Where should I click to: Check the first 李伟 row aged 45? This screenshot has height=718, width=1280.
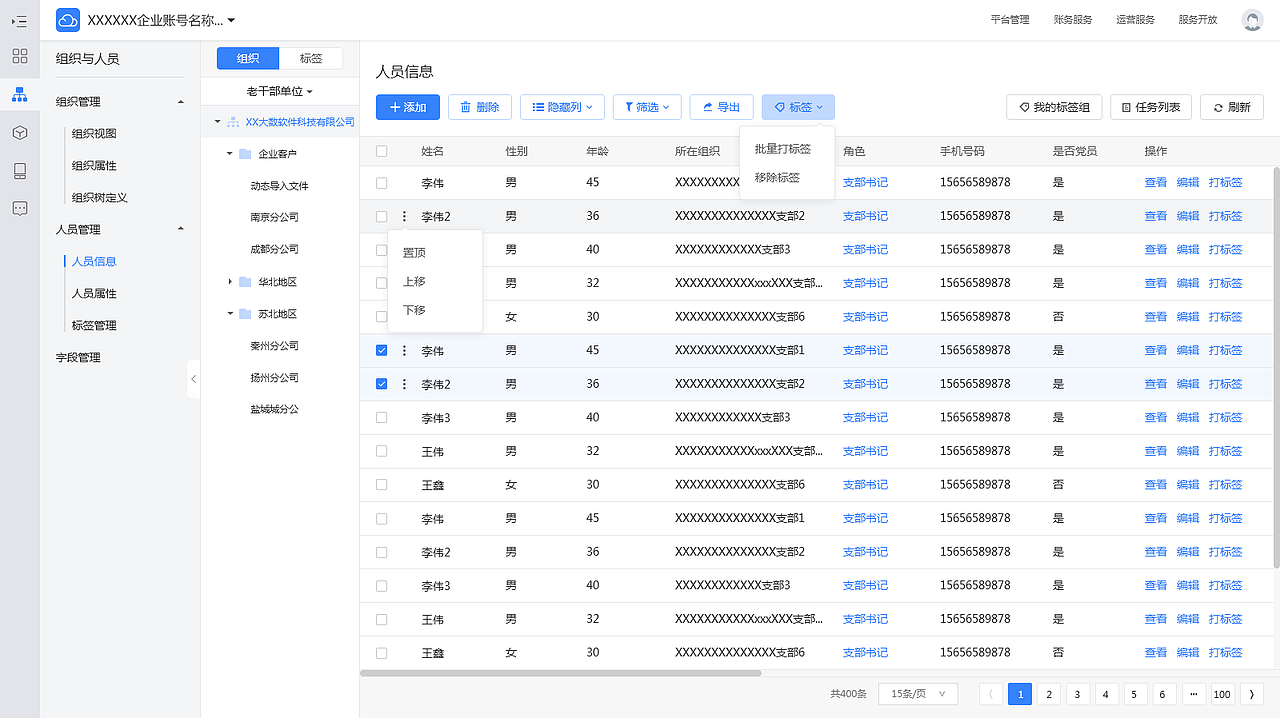click(x=381, y=183)
